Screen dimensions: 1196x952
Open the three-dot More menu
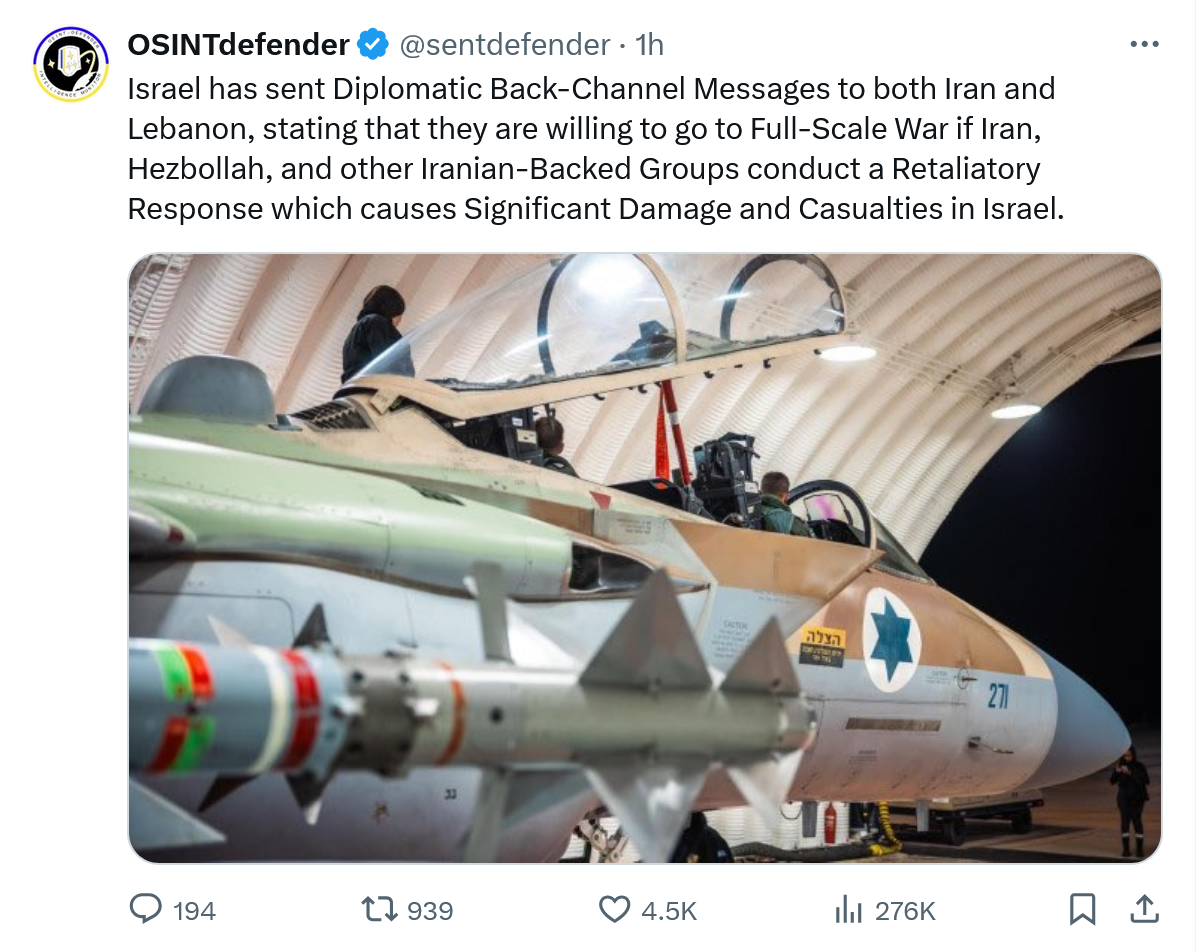[1144, 45]
